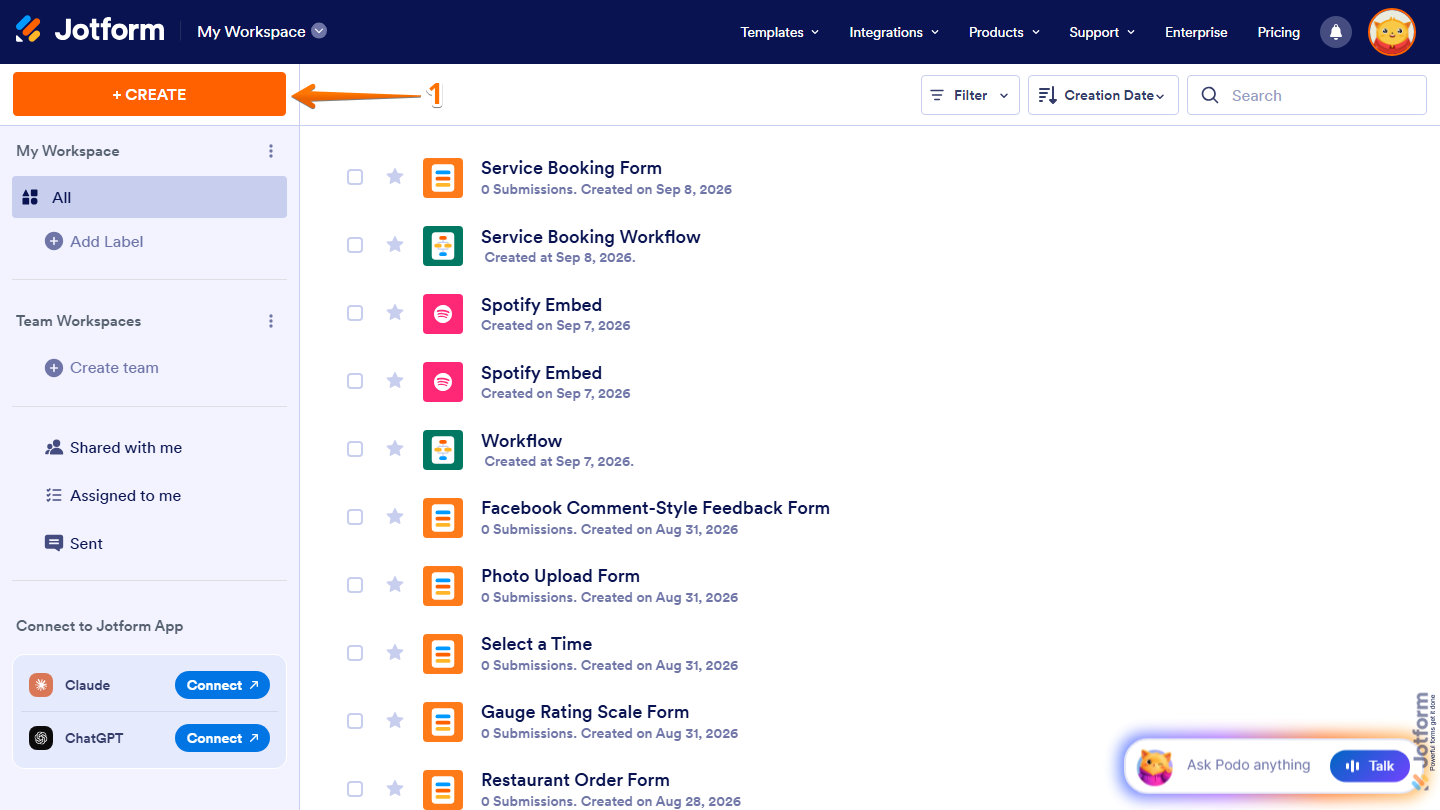Select the Photo Upload Form checkbox

click(x=355, y=585)
